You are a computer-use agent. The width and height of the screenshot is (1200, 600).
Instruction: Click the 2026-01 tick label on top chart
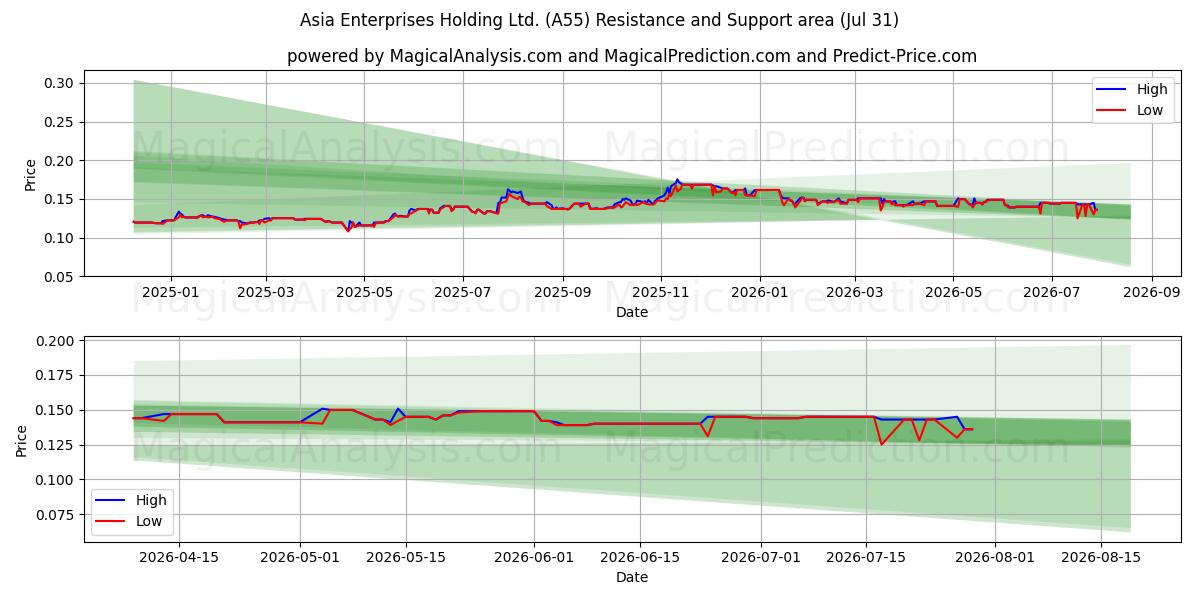759,293
